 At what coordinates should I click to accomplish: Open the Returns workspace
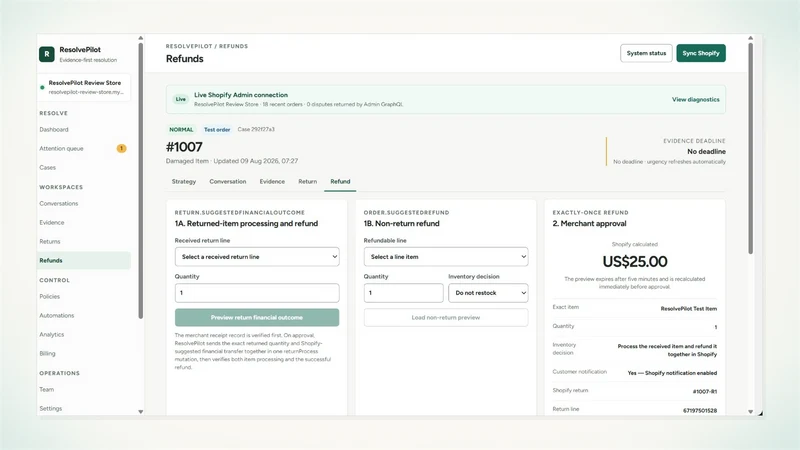[49, 241]
